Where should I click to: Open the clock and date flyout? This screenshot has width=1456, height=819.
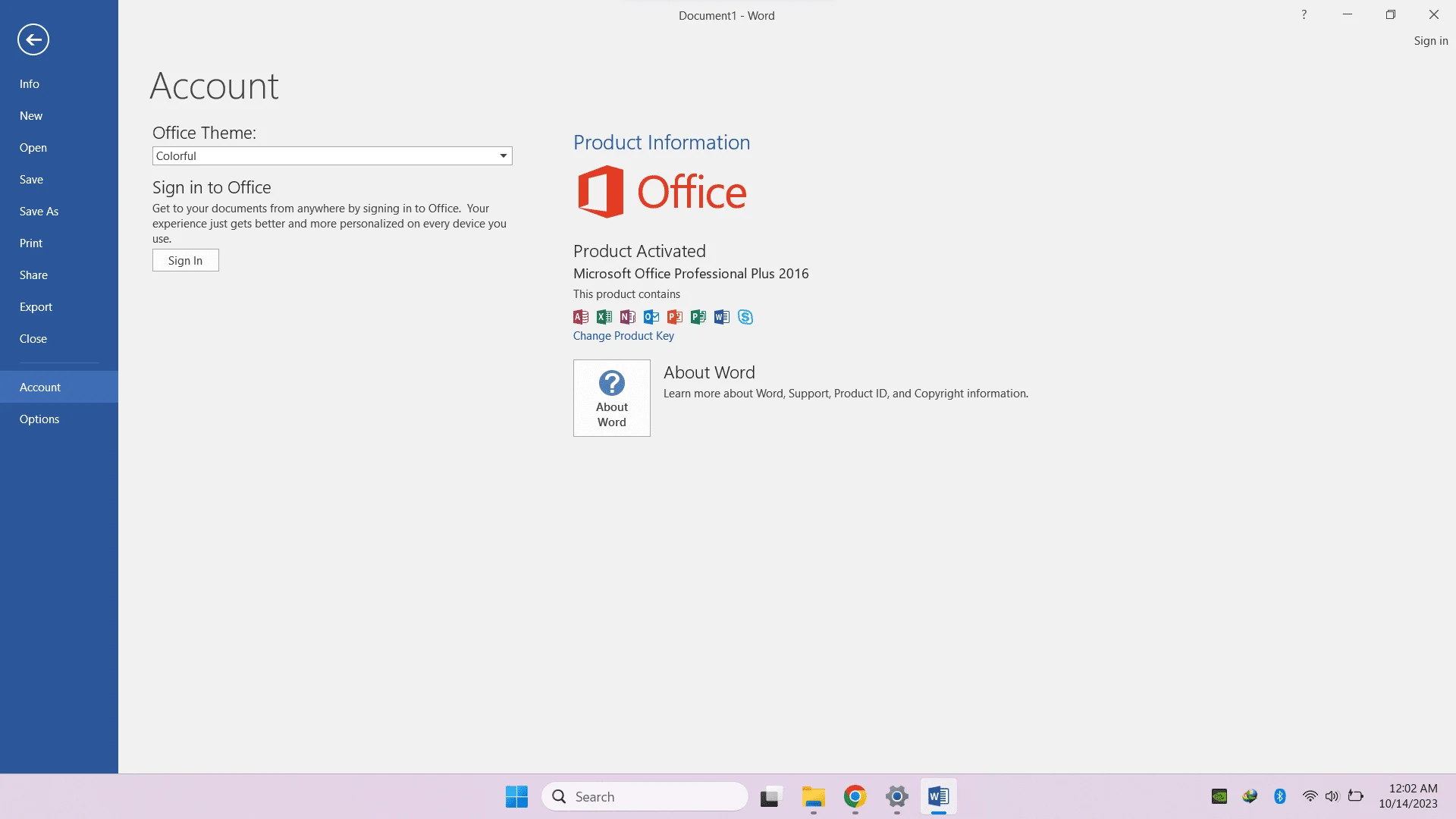1408,796
